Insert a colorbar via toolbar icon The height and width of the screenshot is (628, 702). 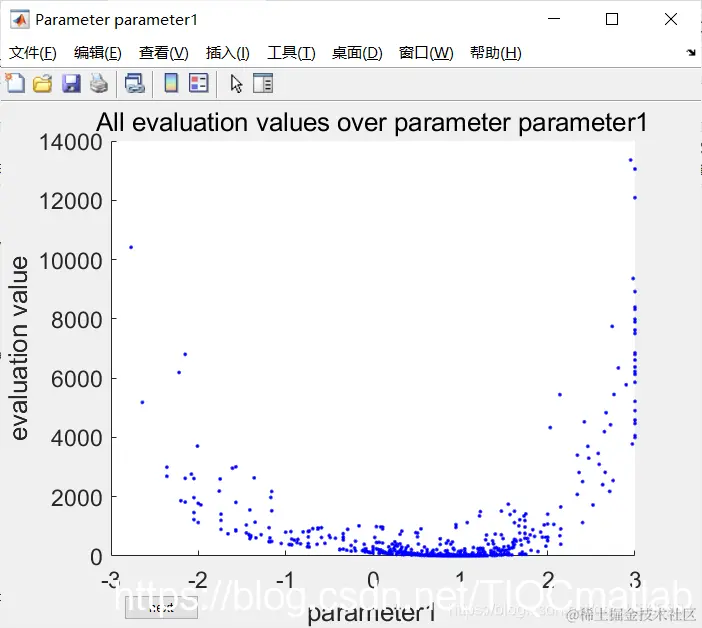(171, 83)
